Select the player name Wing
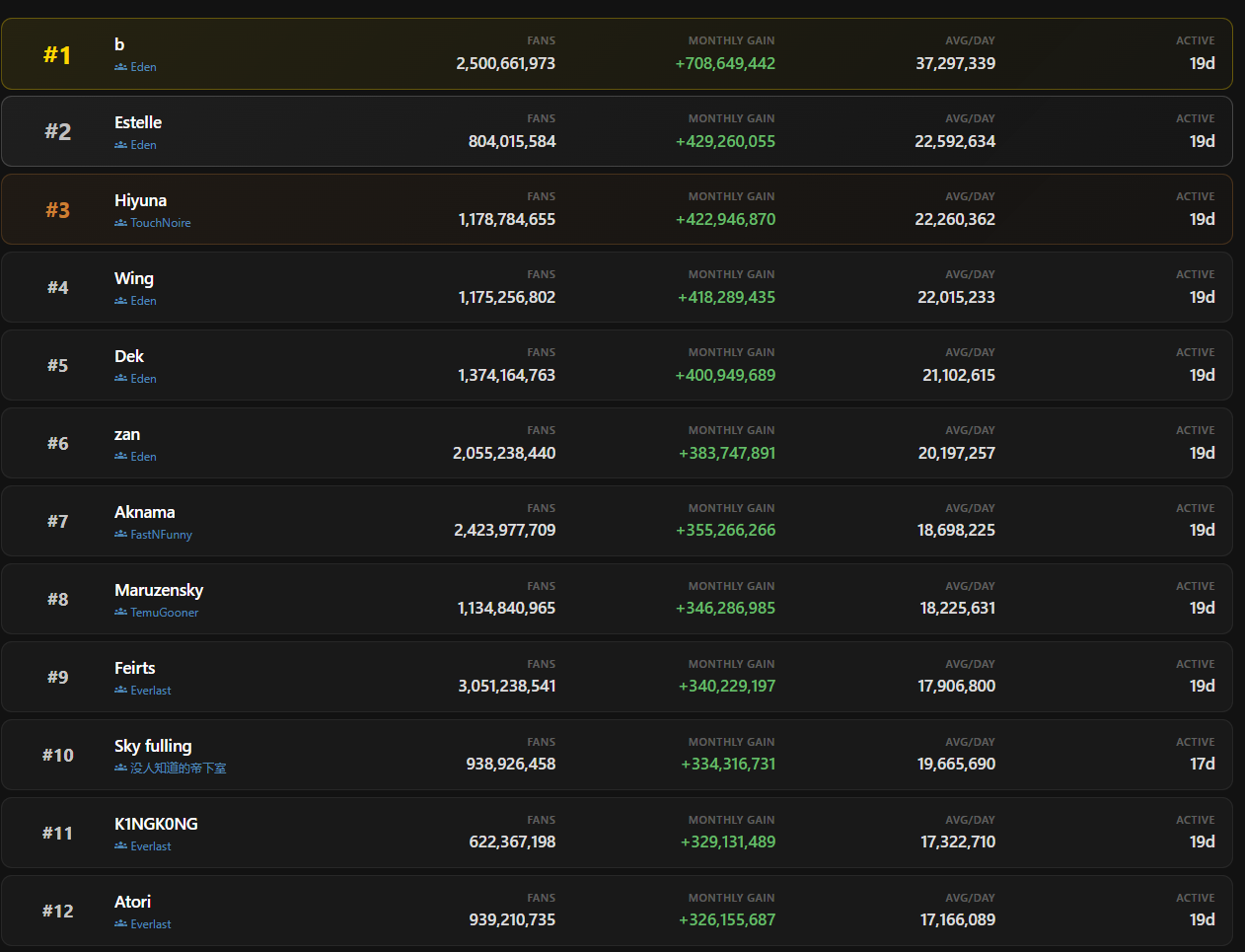 (x=134, y=278)
